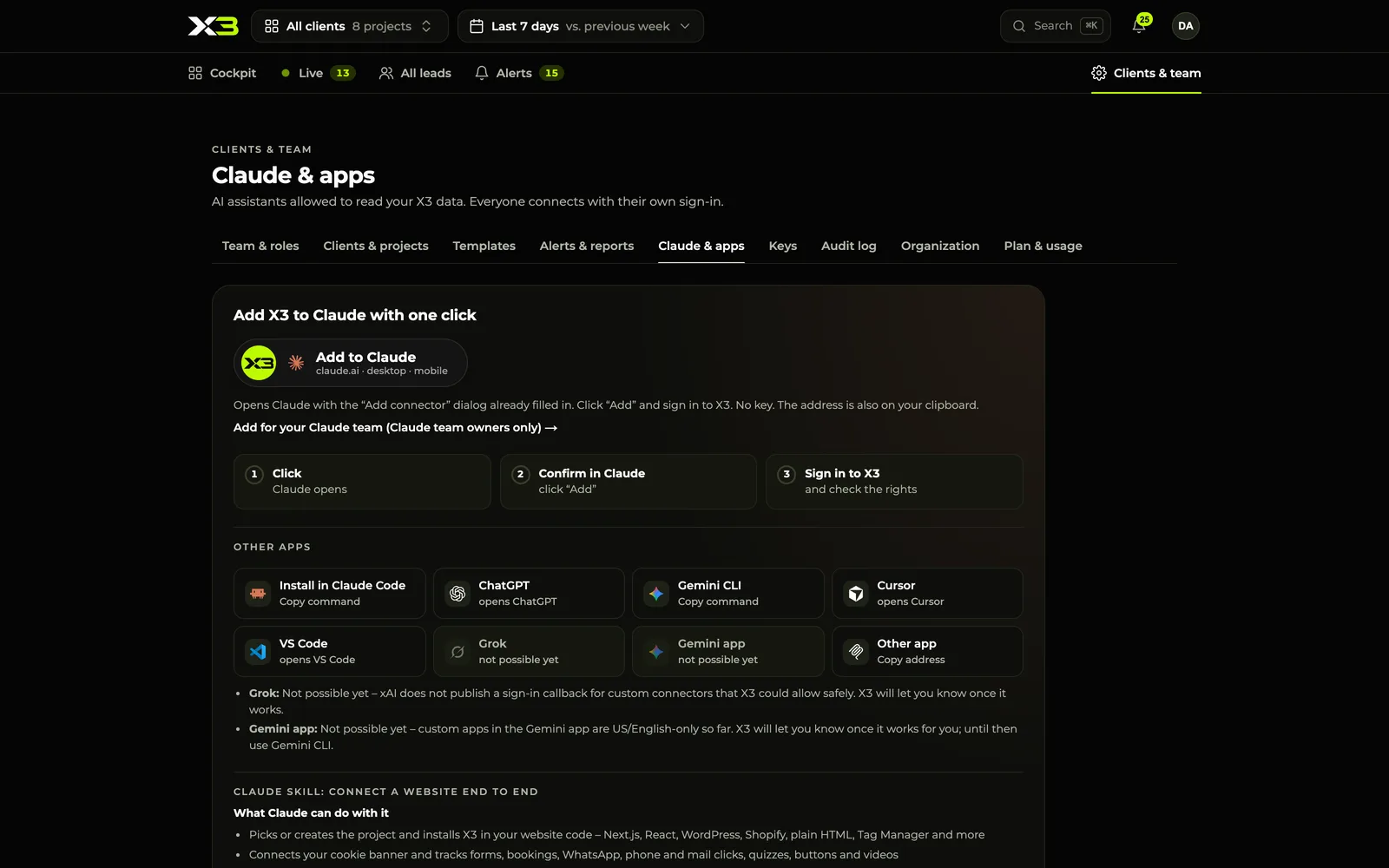Open the DA user avatar menu
Viewport: 1389px width, 868px height.
[1185, 26]
